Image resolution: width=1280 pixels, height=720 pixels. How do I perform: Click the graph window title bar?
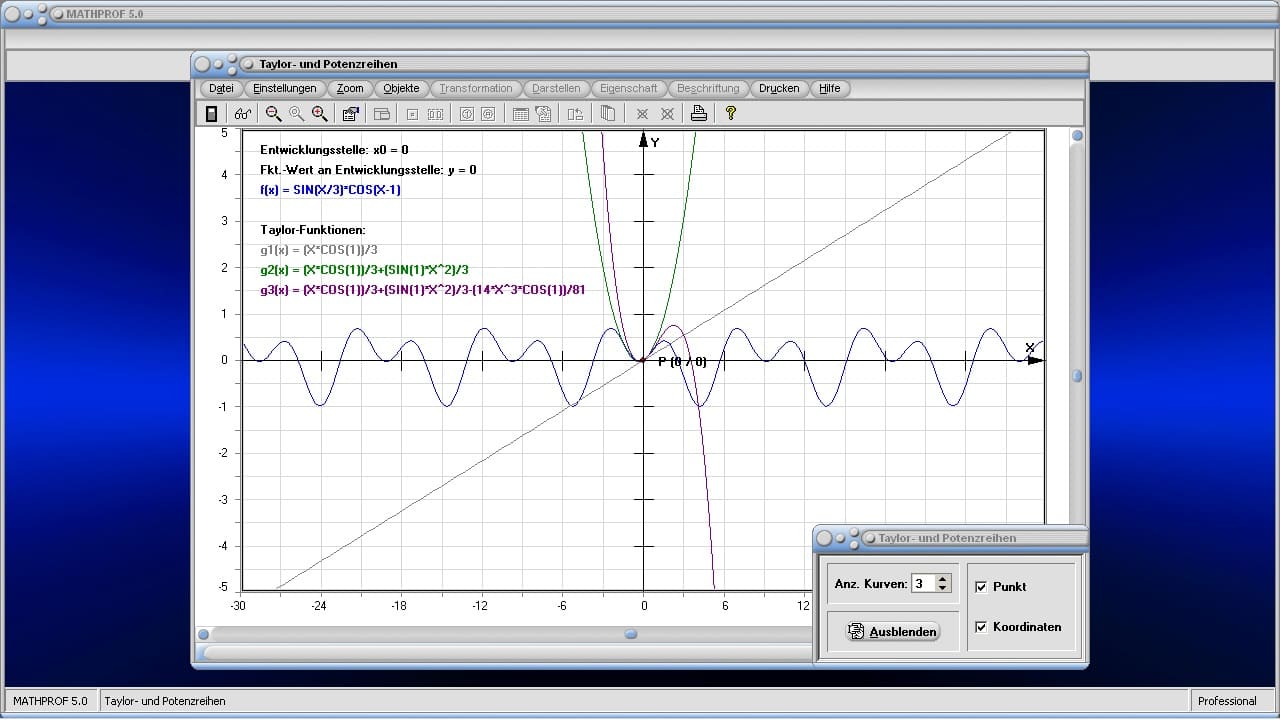tap(640, 64)
